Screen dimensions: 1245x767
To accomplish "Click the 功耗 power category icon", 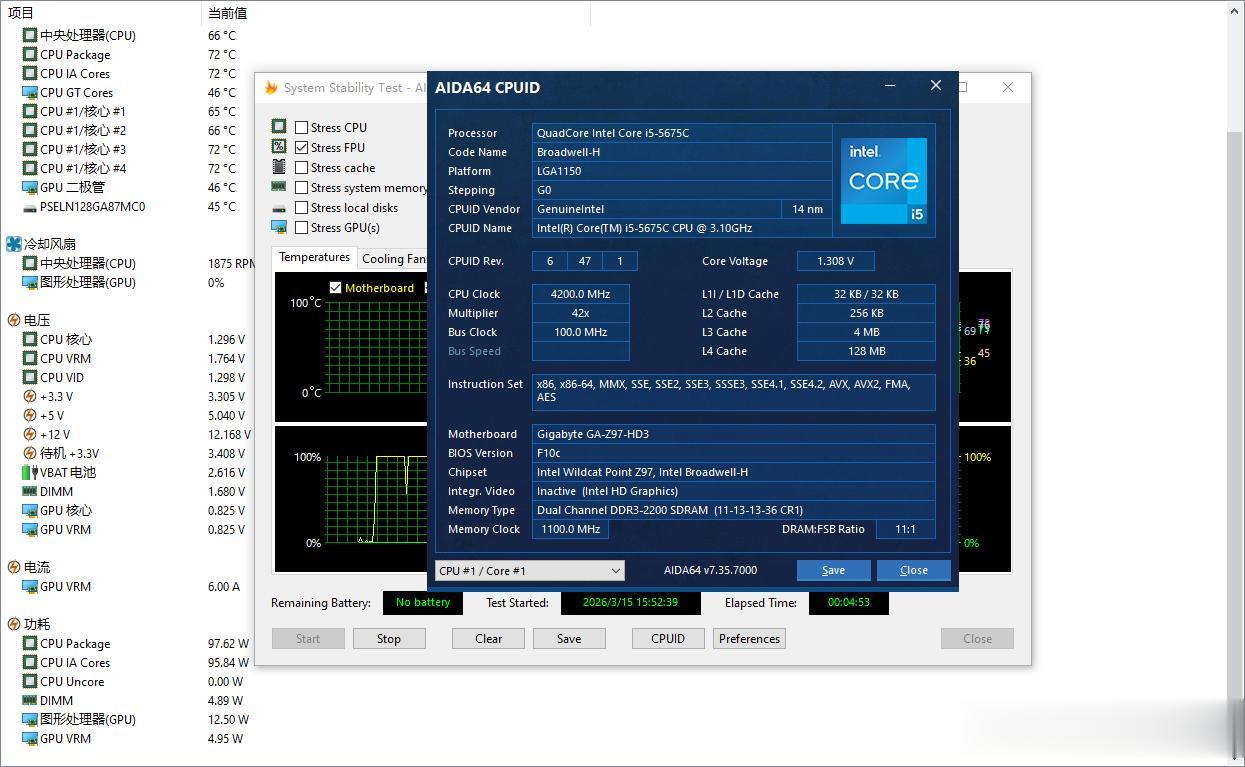I will click(14, 624).
